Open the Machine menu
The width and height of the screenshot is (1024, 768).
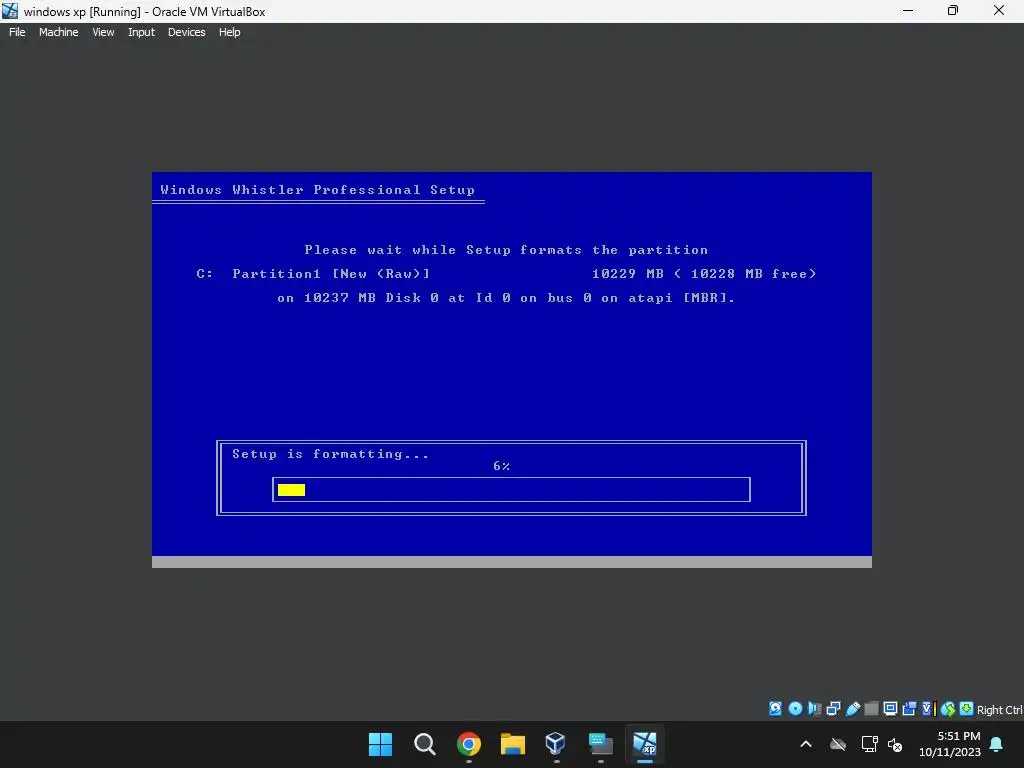[58, 32]
